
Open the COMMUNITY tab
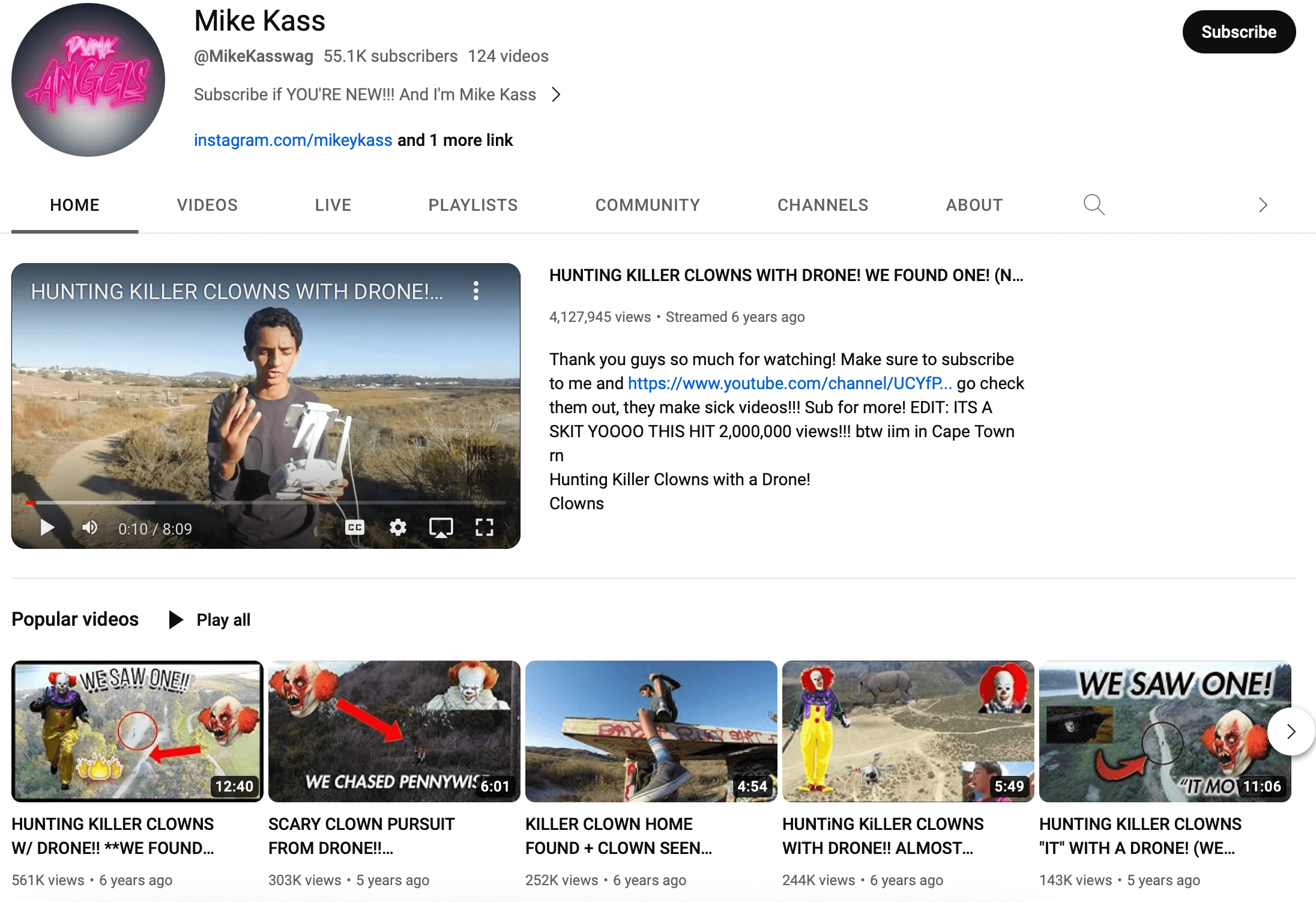pyautogui.click(x=648, y=205)
